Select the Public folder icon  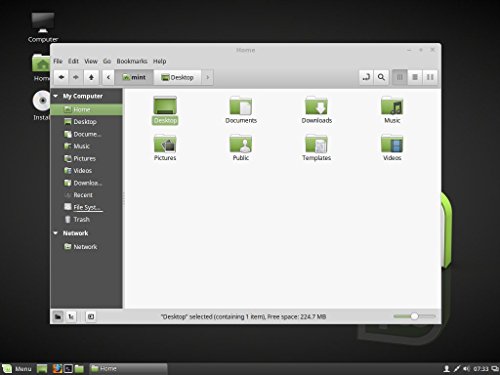point(241,148)
